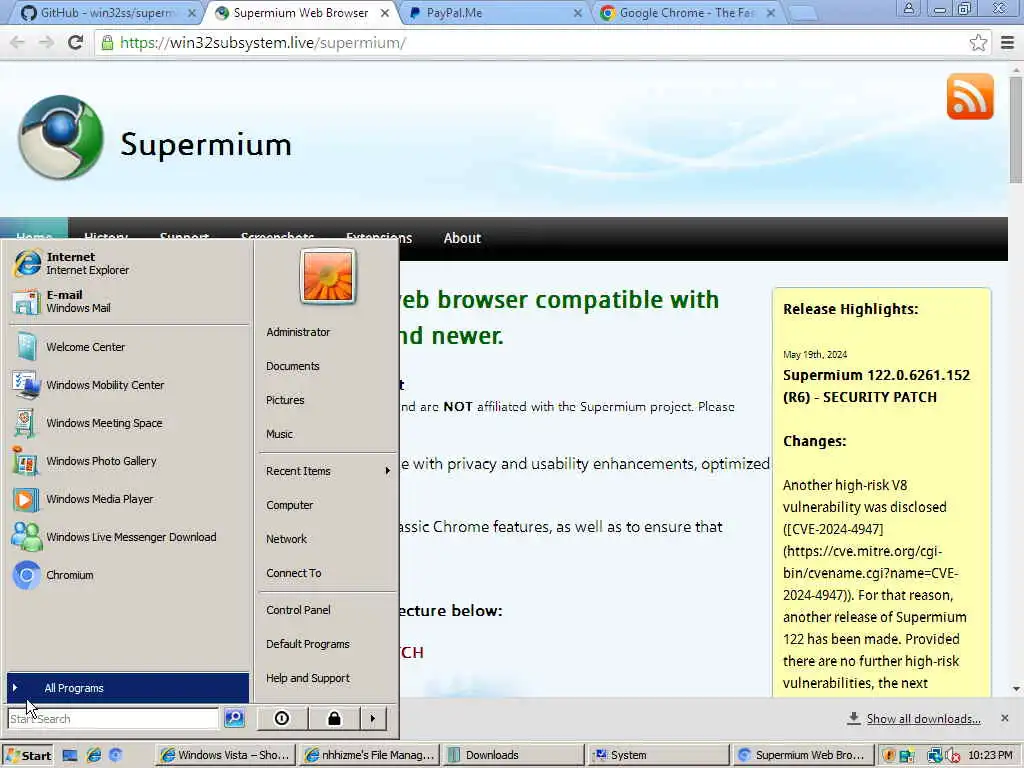Click the volume tray icon
Screen dimensions: 1024x768
point(952,756)
